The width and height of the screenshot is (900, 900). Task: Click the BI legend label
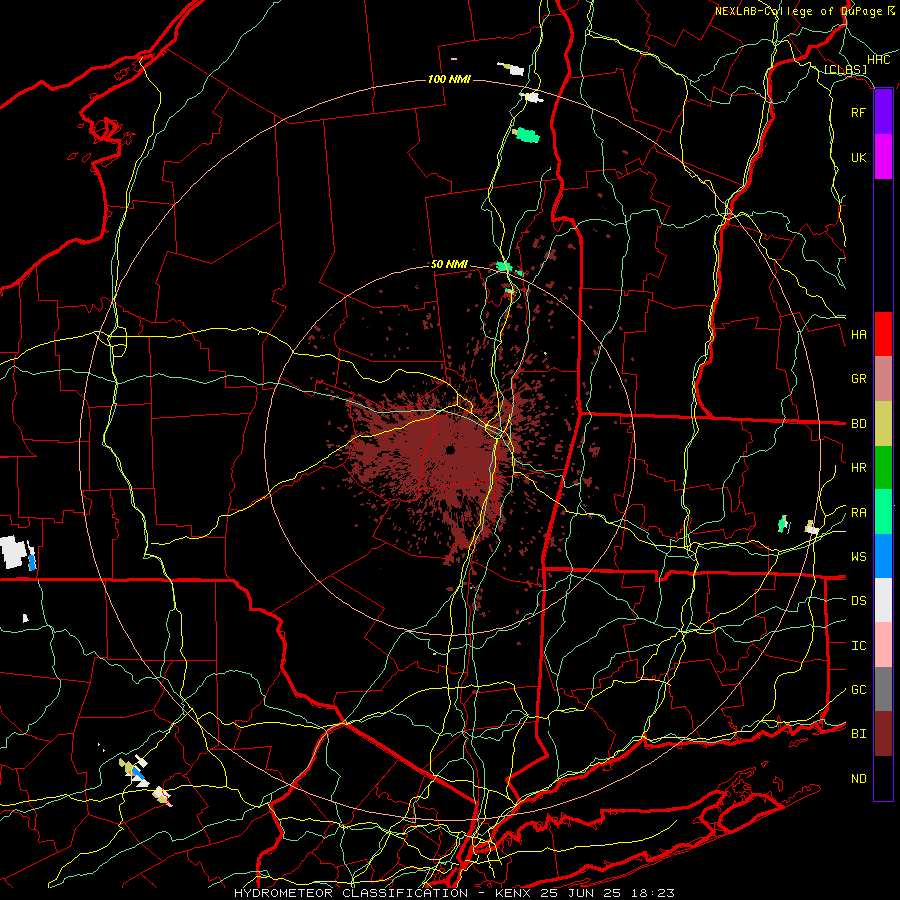click(x=858, y=734)
